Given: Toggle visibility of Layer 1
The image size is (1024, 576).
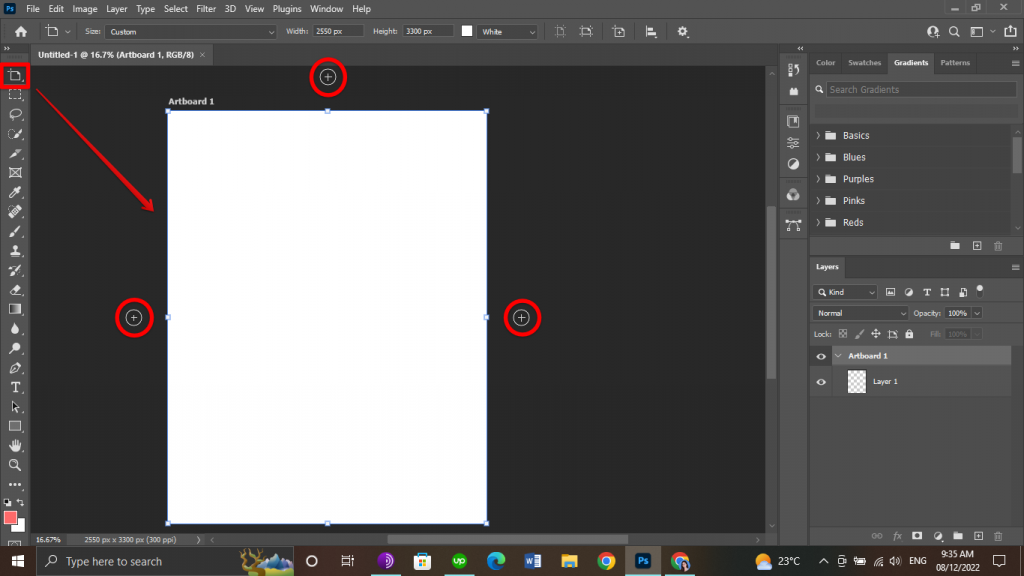Looking at the screenshot, I should tap(820, 381).
